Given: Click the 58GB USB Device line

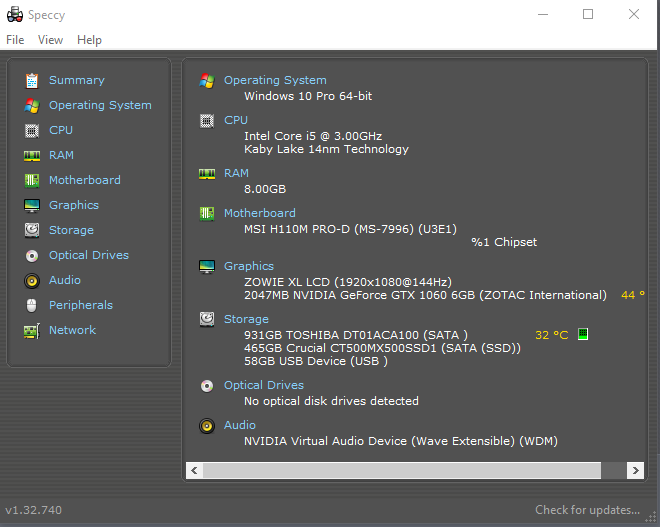Looking at the screenshot, I should coord(316,361).
